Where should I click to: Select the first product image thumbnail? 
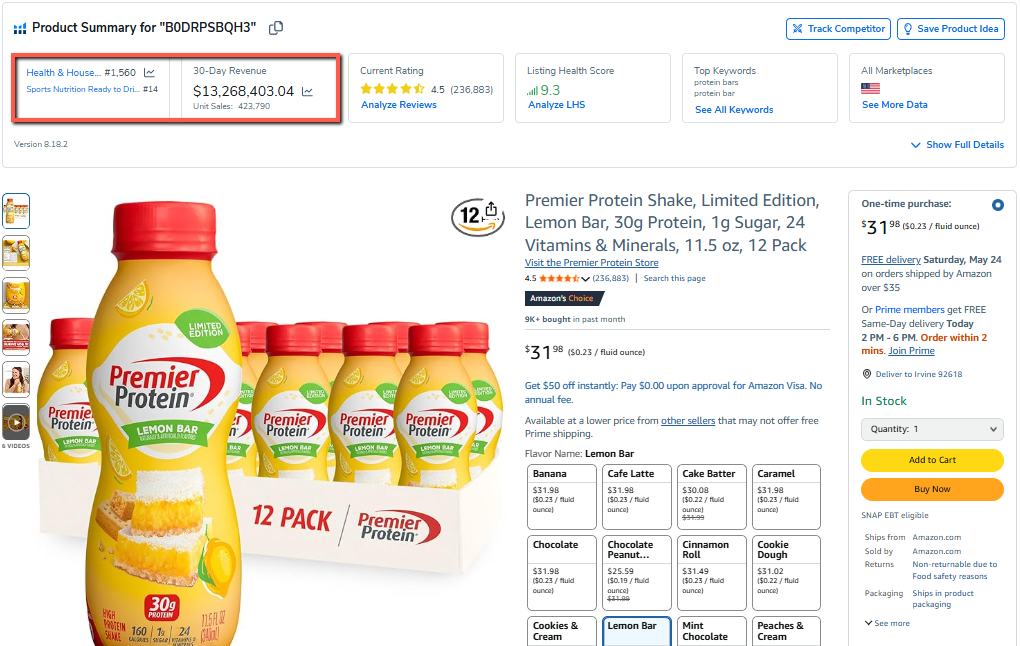click(x=16, y=211)
